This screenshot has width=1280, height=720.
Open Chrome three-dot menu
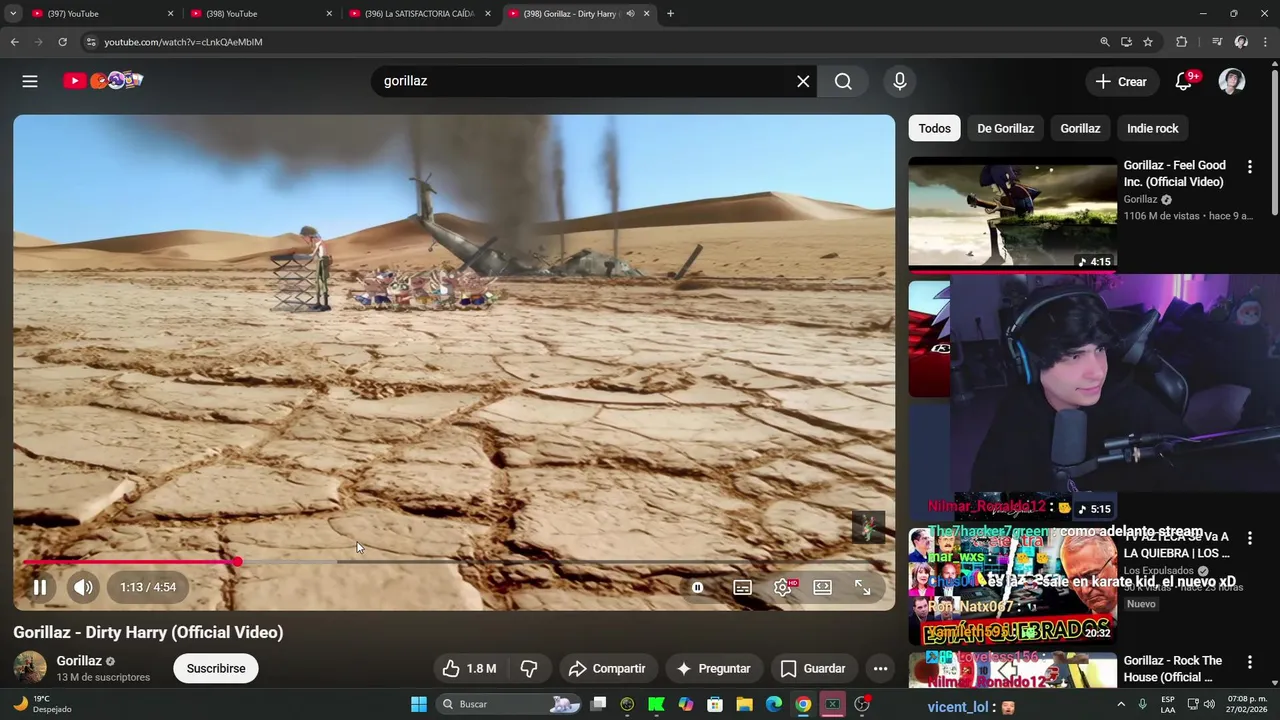[1264, 42]
